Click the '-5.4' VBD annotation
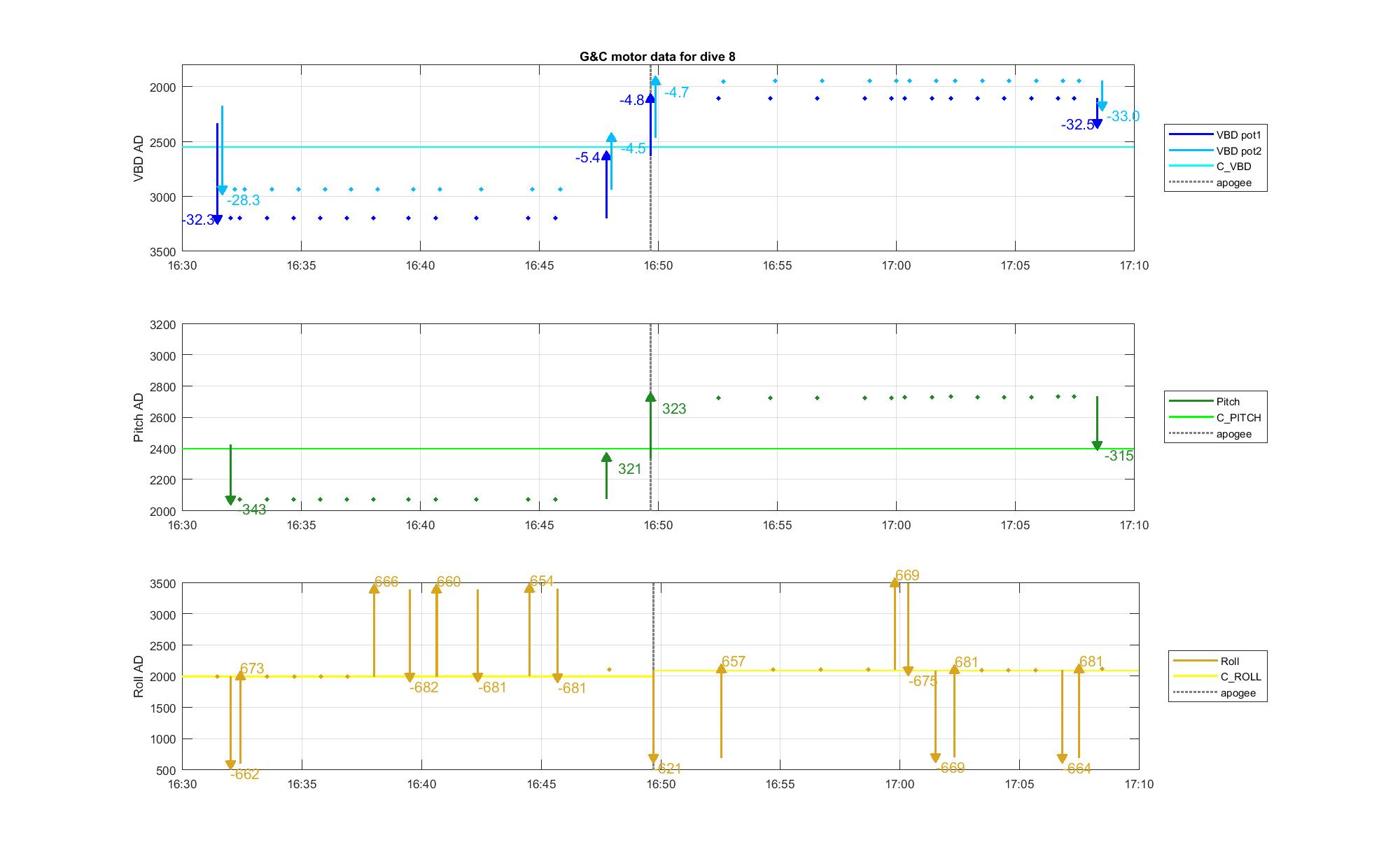 point(587,158)
